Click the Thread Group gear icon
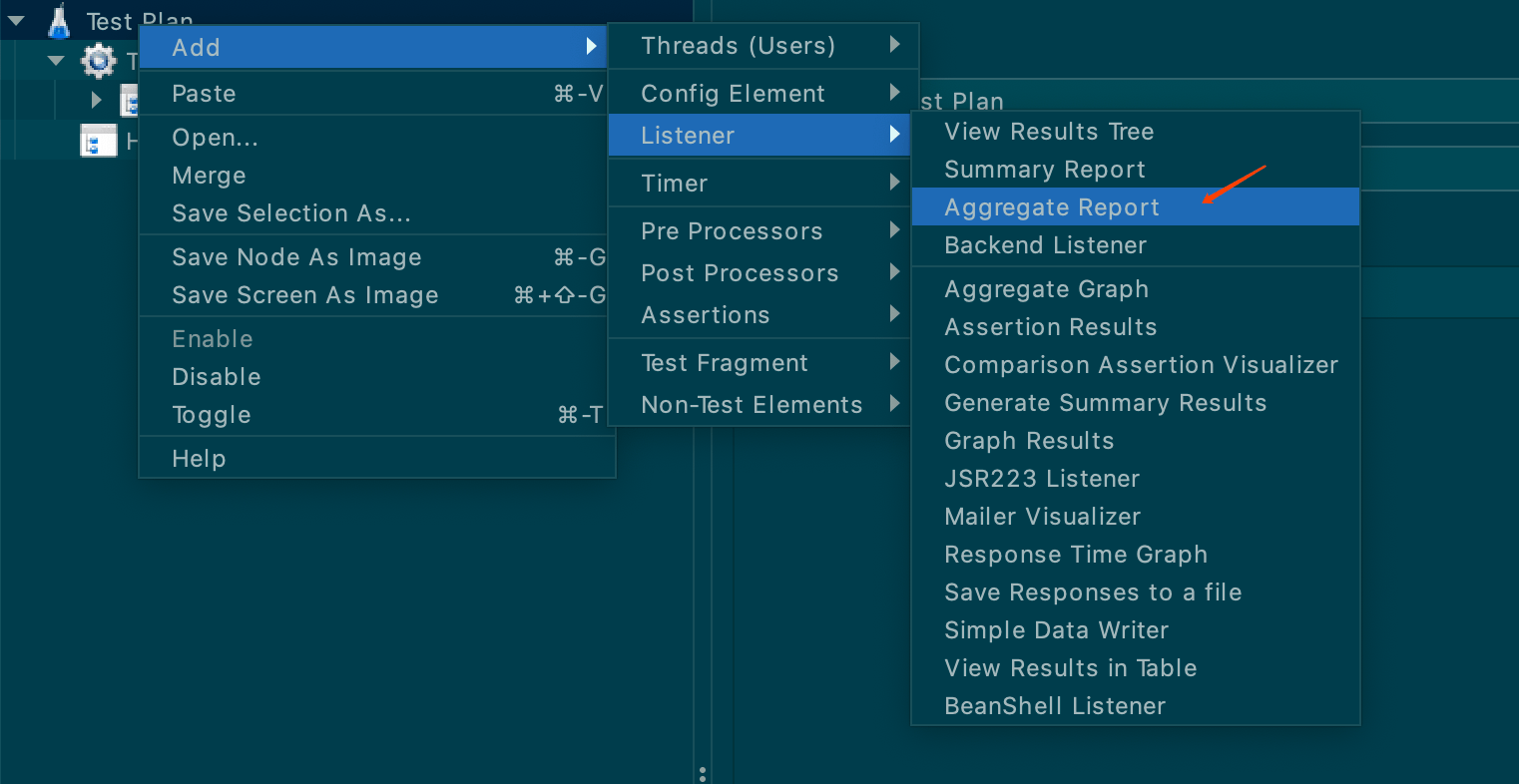Image resolution: width=1519 pixels, height=784 pixels. tap(98, 61)
